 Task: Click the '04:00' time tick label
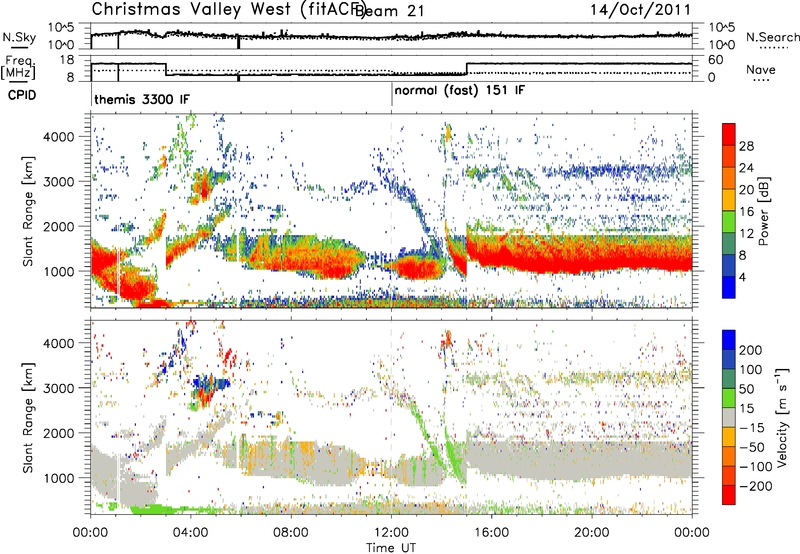point(190,533)
